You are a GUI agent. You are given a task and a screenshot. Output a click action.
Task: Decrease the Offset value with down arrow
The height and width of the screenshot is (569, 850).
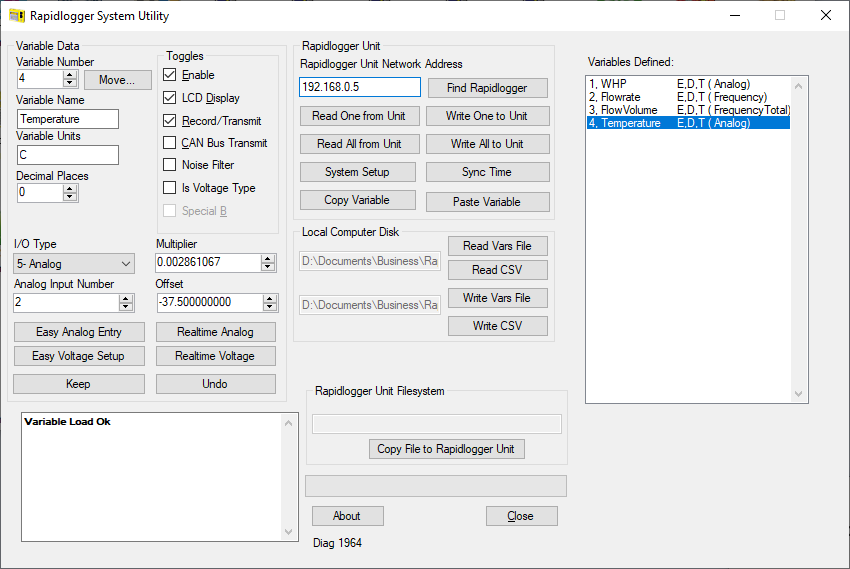[x=268, y=306]
